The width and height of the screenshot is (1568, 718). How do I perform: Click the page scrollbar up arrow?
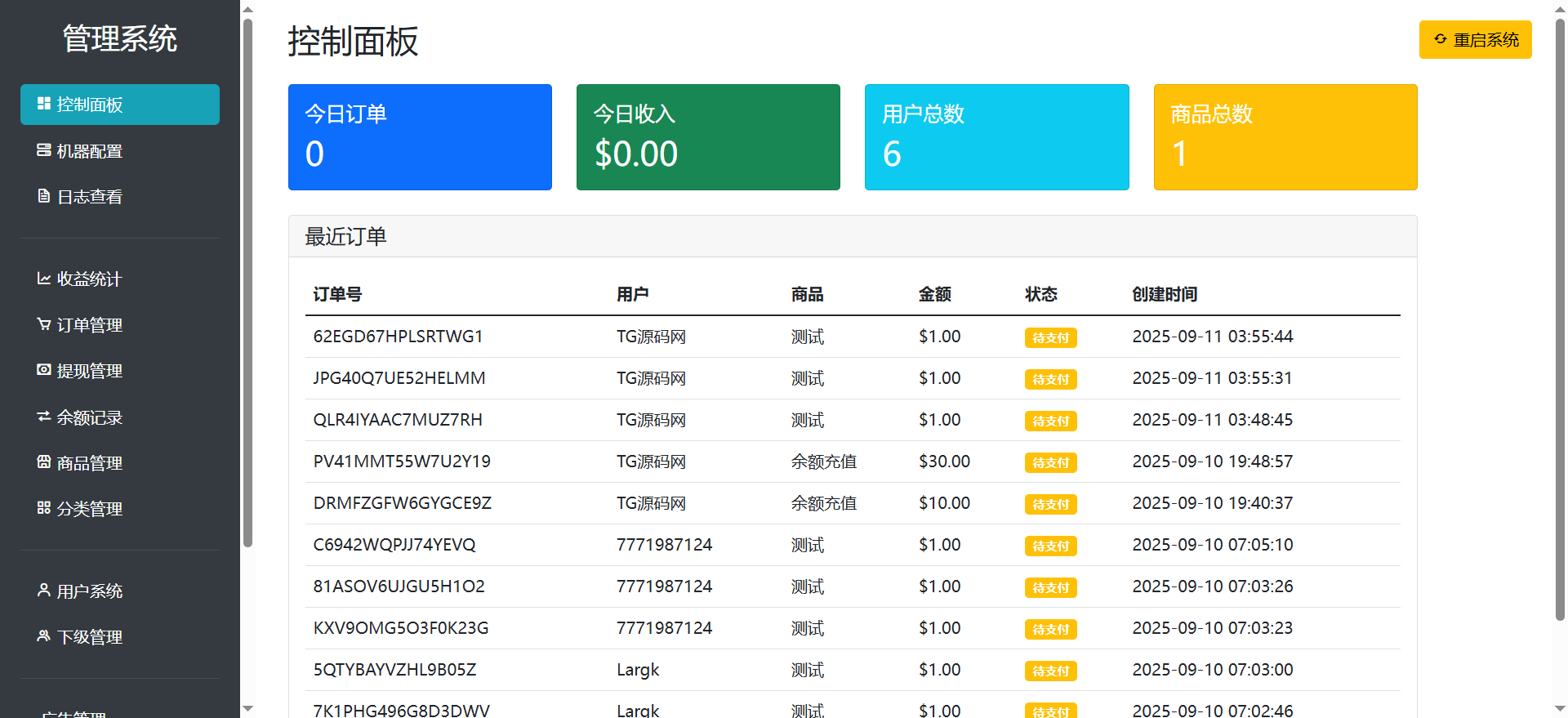point(1560,10)
